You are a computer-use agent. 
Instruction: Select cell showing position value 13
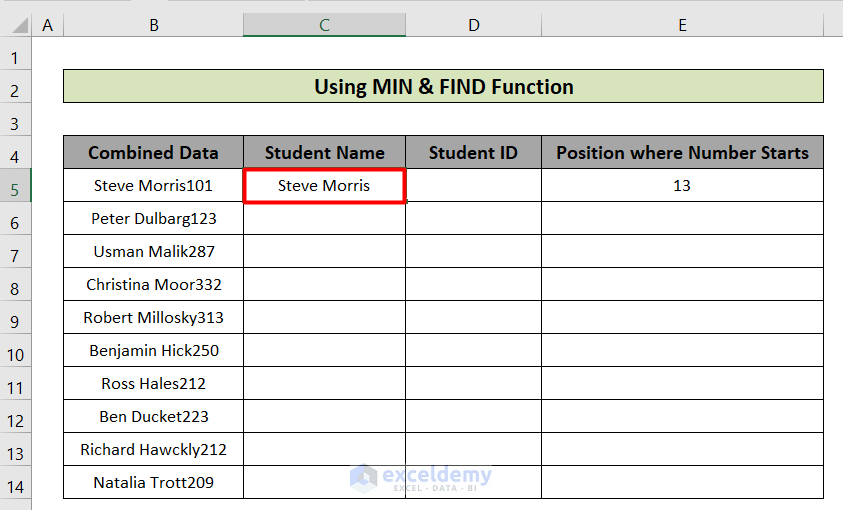point(682,185)
